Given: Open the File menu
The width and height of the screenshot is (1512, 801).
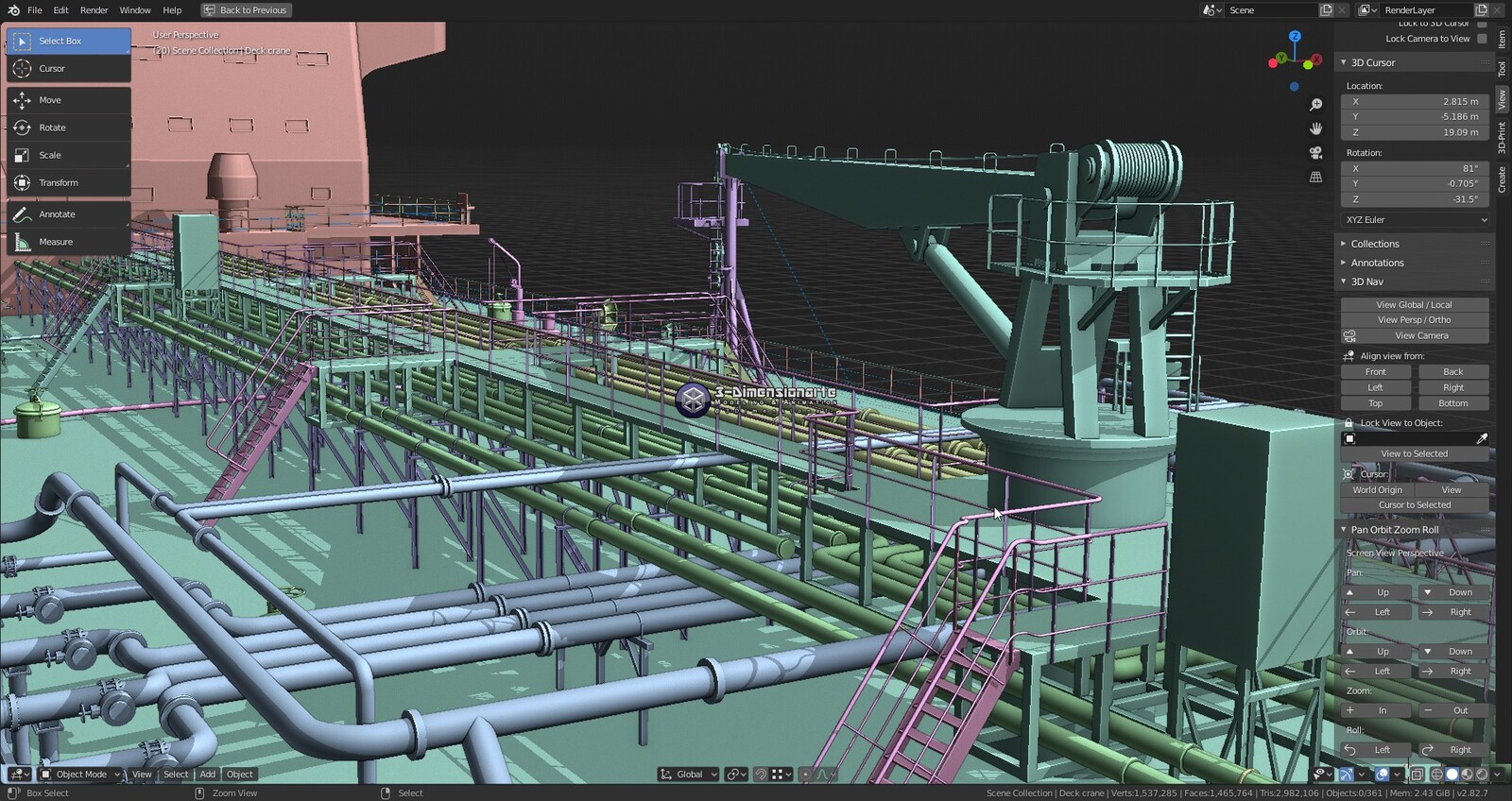Looking at the screenshot, I should click(x=34, y=9).
